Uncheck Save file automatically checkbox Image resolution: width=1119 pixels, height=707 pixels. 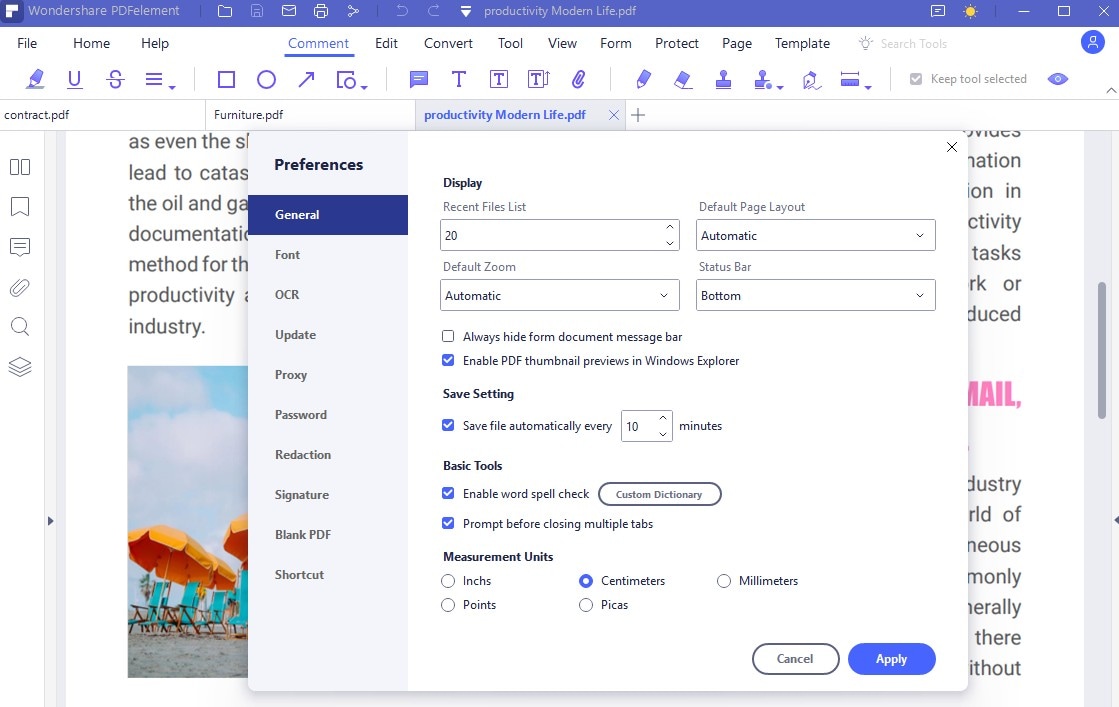(x=448, y=425)
